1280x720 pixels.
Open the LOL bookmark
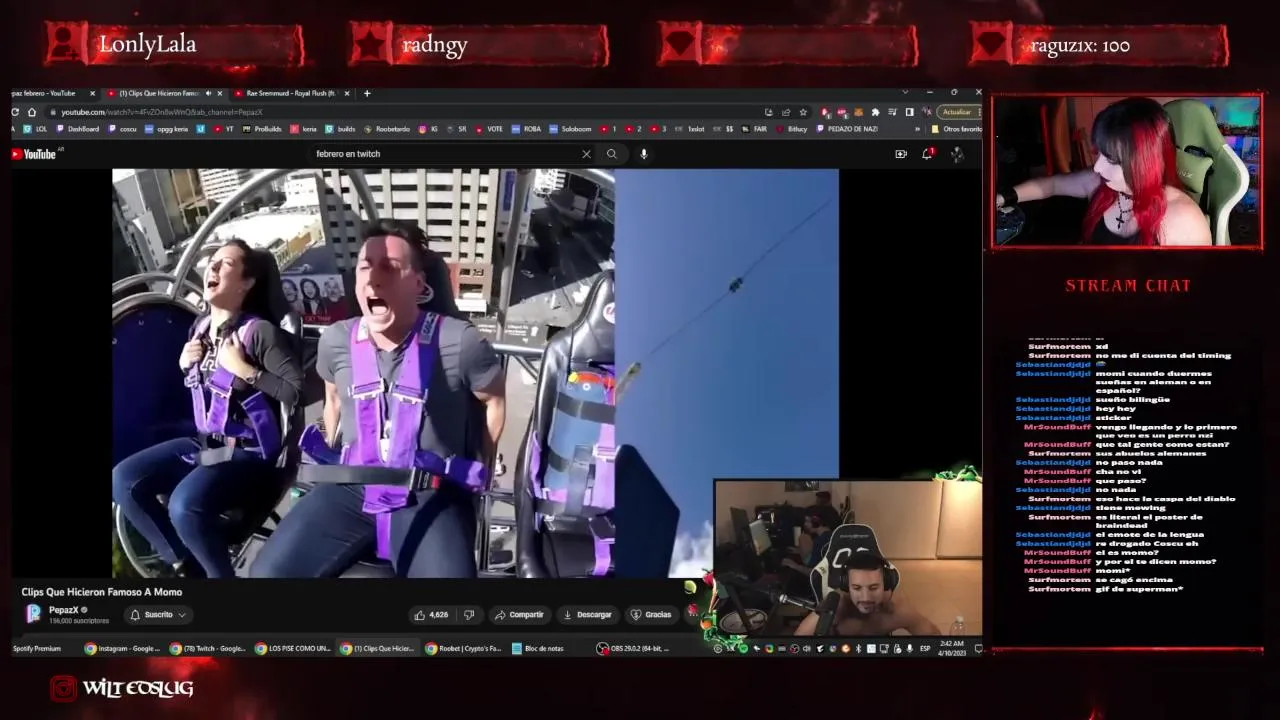click(x=36, y=129)
